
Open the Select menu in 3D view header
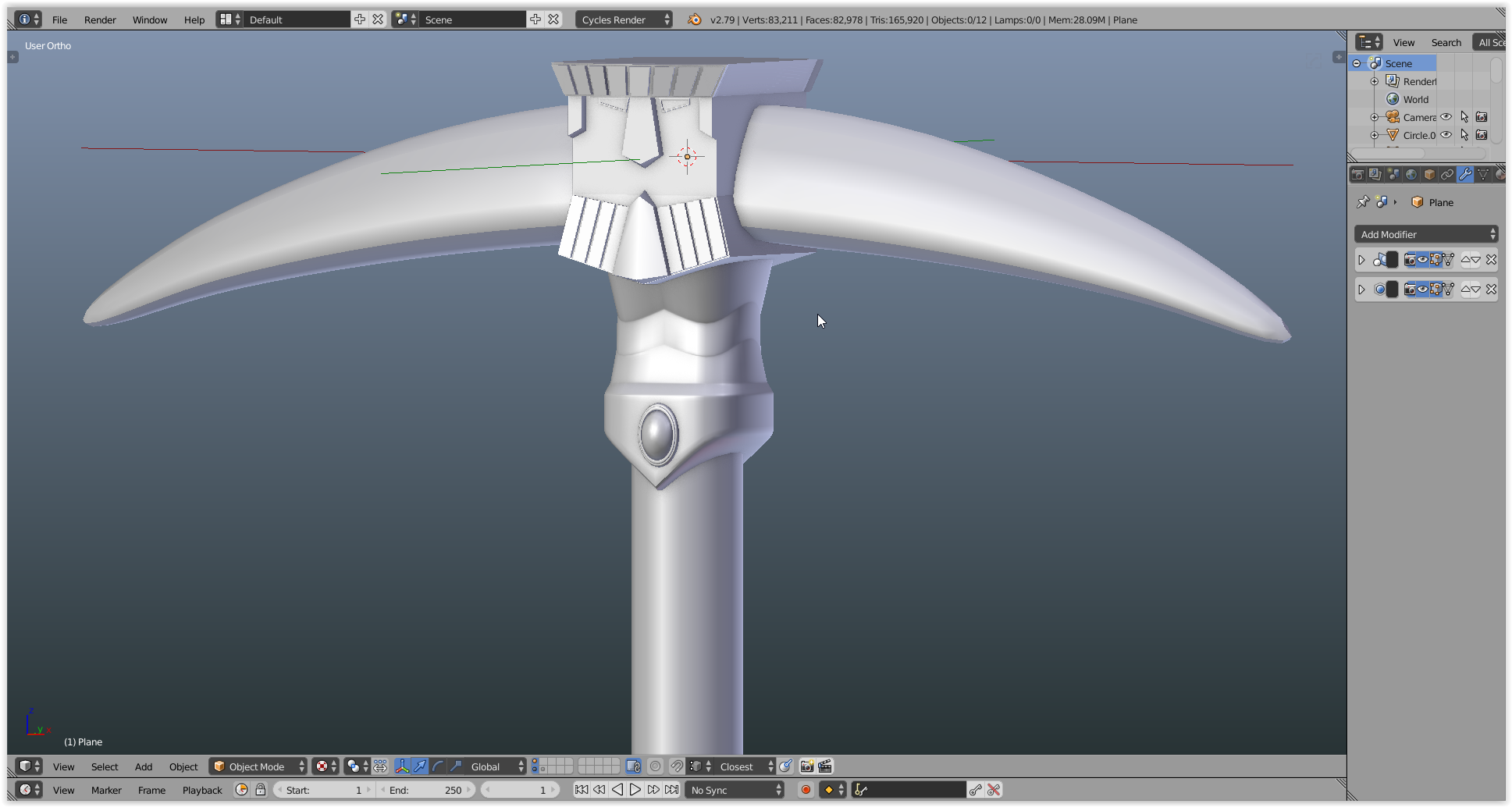105,766
